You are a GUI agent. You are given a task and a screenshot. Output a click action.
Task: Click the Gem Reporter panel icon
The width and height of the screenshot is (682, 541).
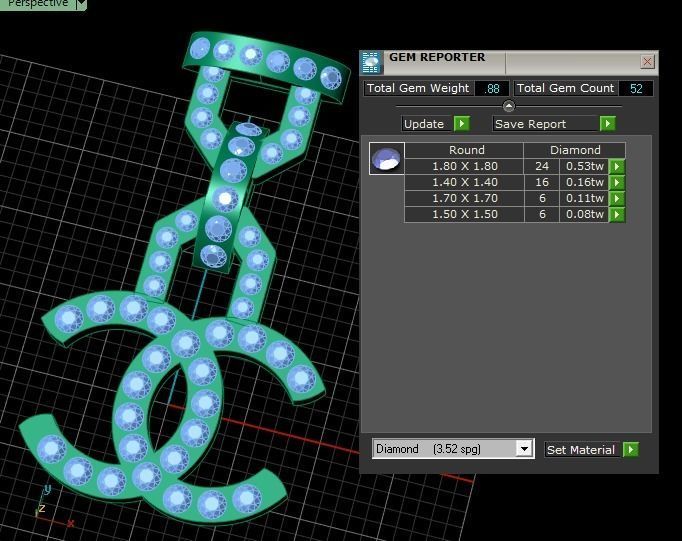[371, 62]
